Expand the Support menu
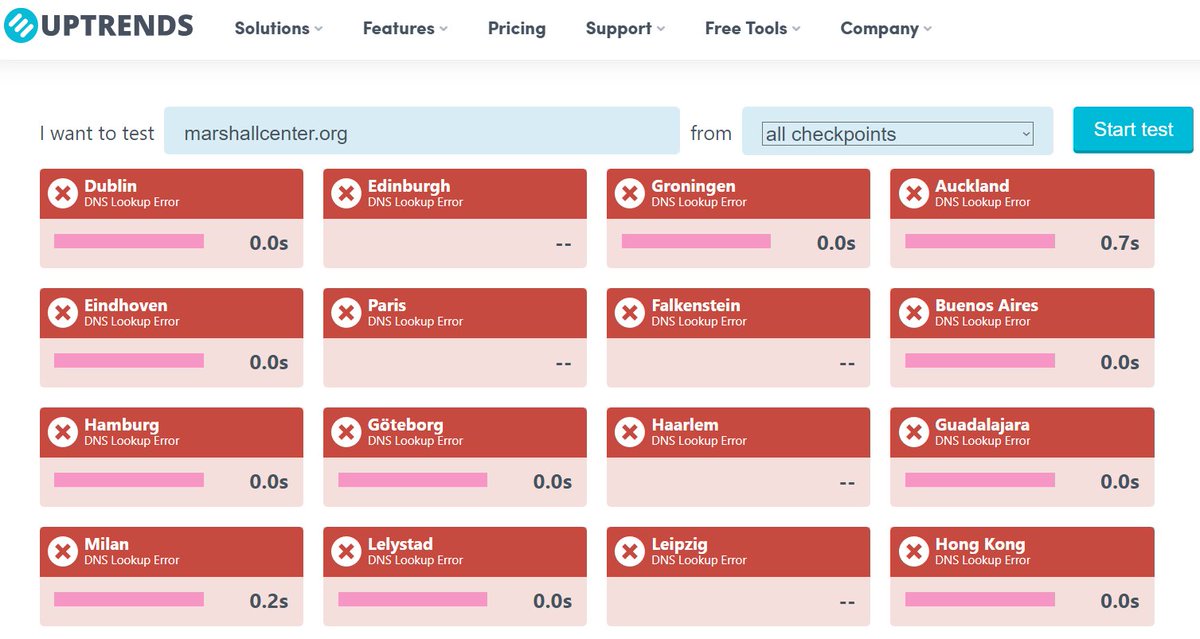 [625, 28]
